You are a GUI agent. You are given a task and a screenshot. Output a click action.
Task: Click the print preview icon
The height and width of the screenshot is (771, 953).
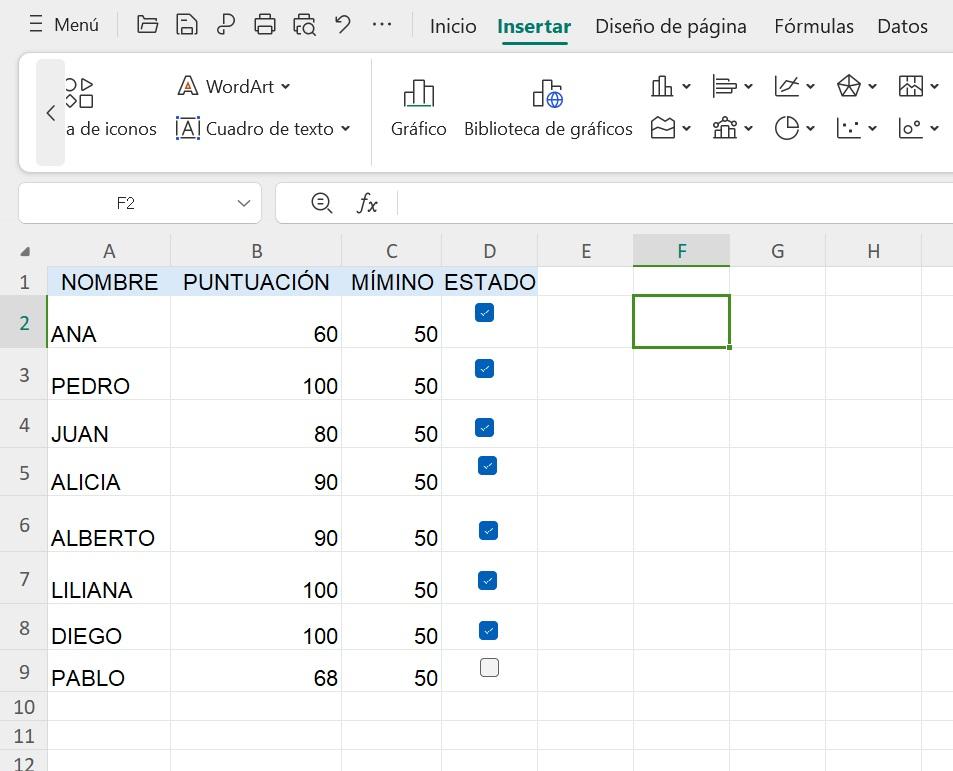(x=304, y=25)
